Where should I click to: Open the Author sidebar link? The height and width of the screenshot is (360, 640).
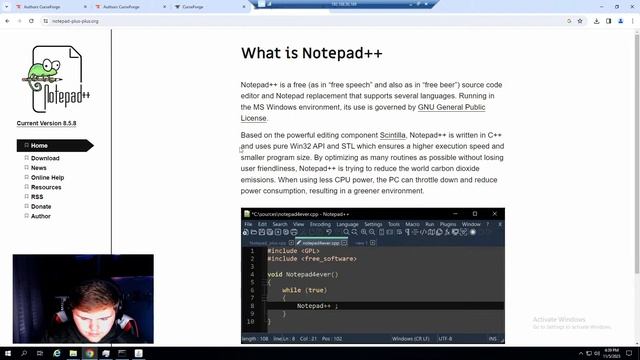41,216
